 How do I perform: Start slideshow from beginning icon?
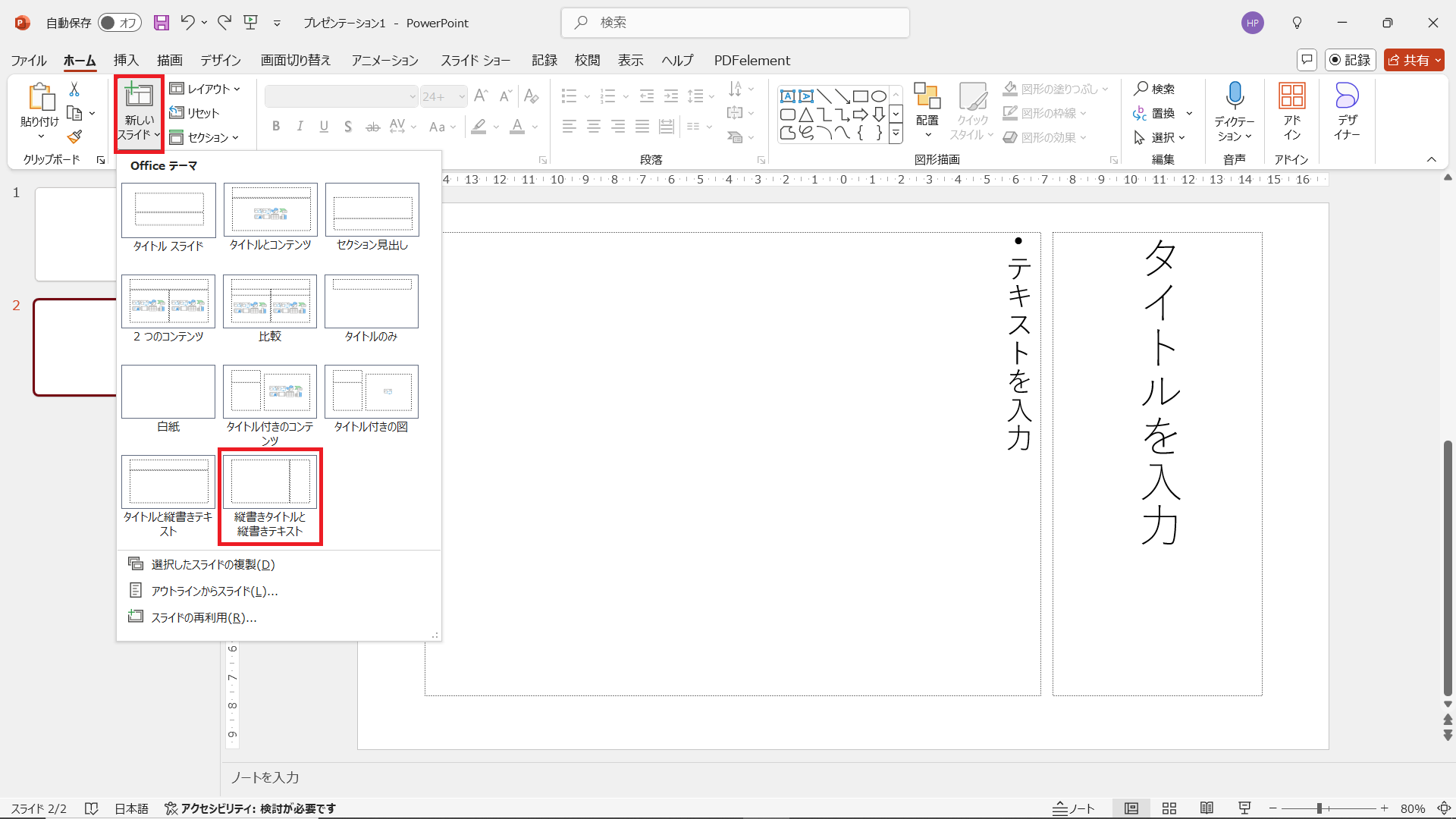pyautogui.click(x=251, y=23)
